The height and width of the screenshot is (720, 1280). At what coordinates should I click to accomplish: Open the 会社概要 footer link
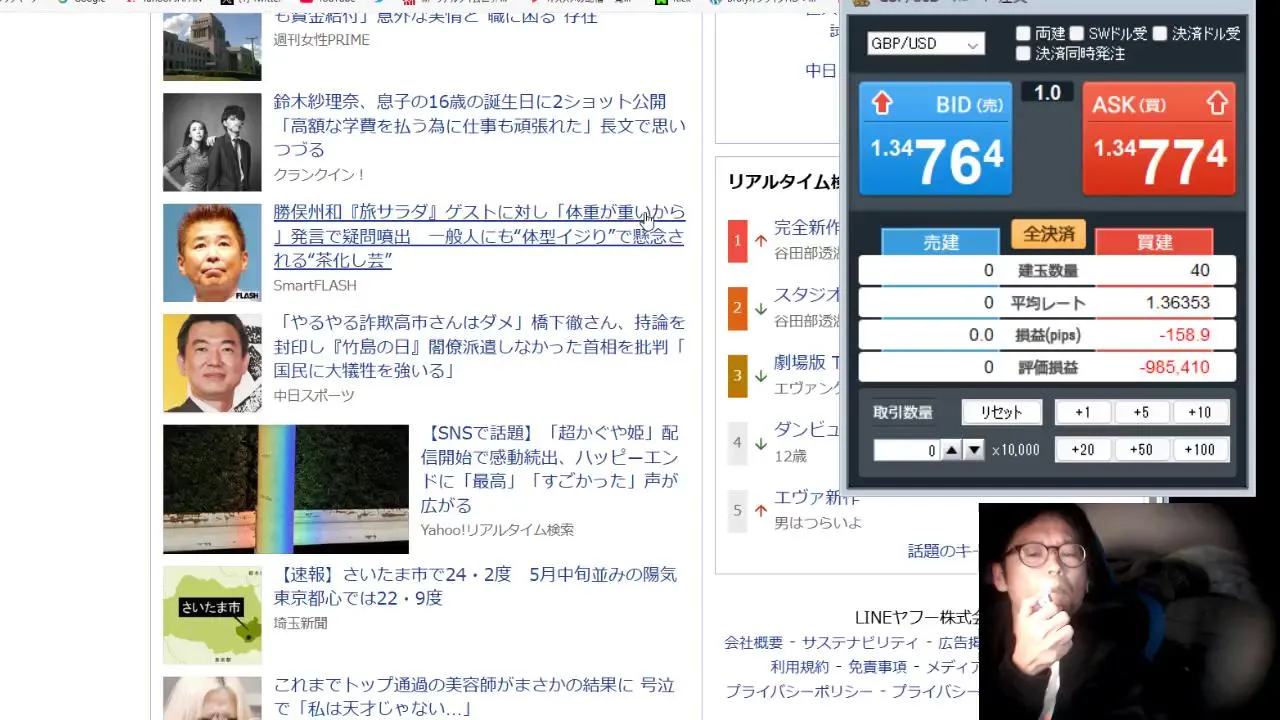pos(754,643)
